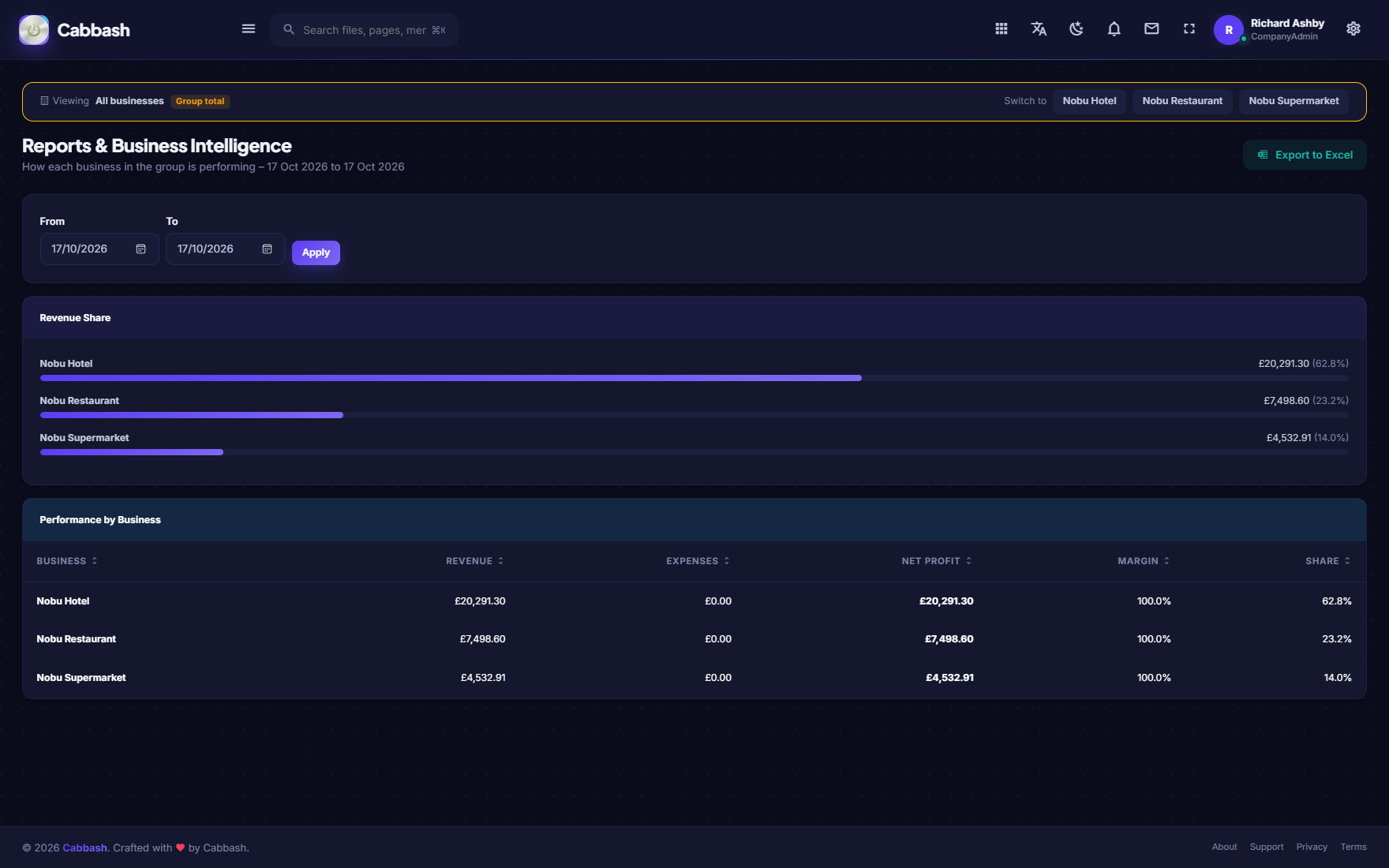Image resolution: width=1389 pixels, height=868 pixels.
Task: Select Nobu Supermarket row in performance table
Action: click(694, 678)
